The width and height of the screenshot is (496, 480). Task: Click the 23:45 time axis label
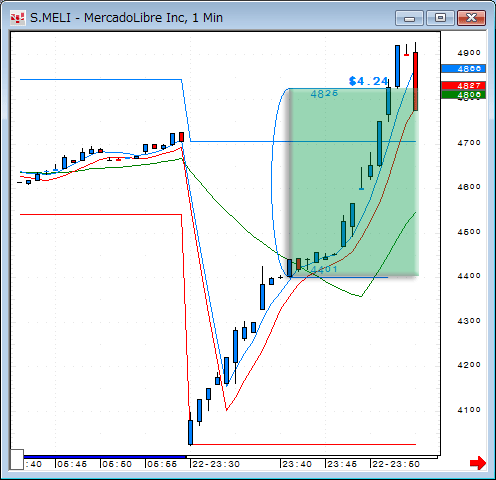click(342, 464)
